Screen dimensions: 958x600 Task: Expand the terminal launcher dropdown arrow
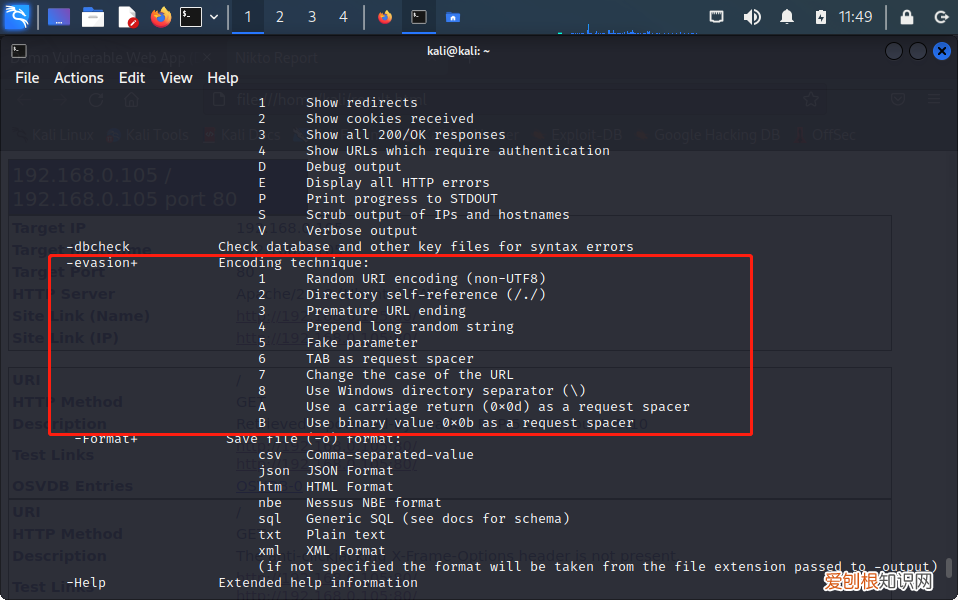213,17
